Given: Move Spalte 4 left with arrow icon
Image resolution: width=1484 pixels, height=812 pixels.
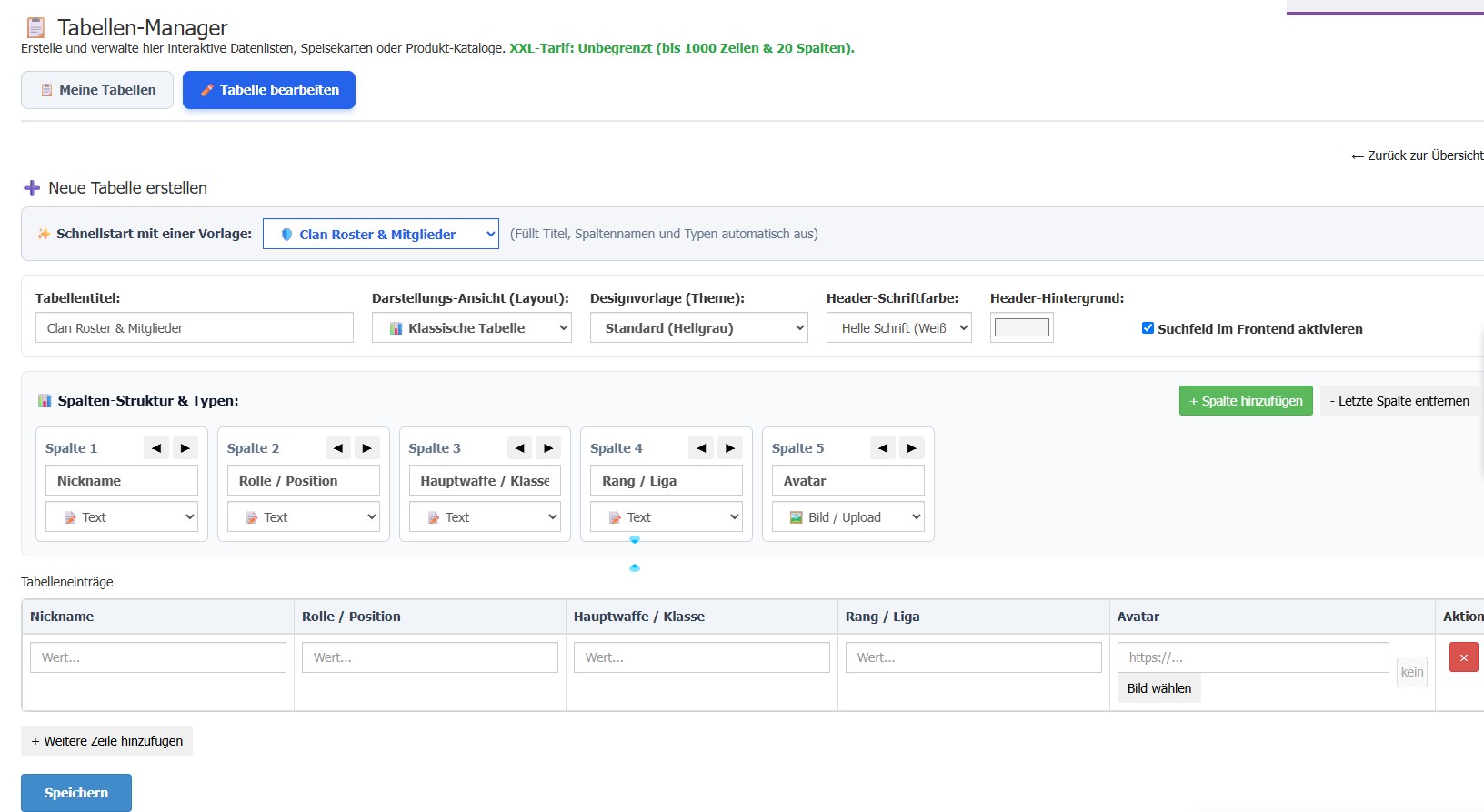Looking at the screenshot, I should coord(701,448).
